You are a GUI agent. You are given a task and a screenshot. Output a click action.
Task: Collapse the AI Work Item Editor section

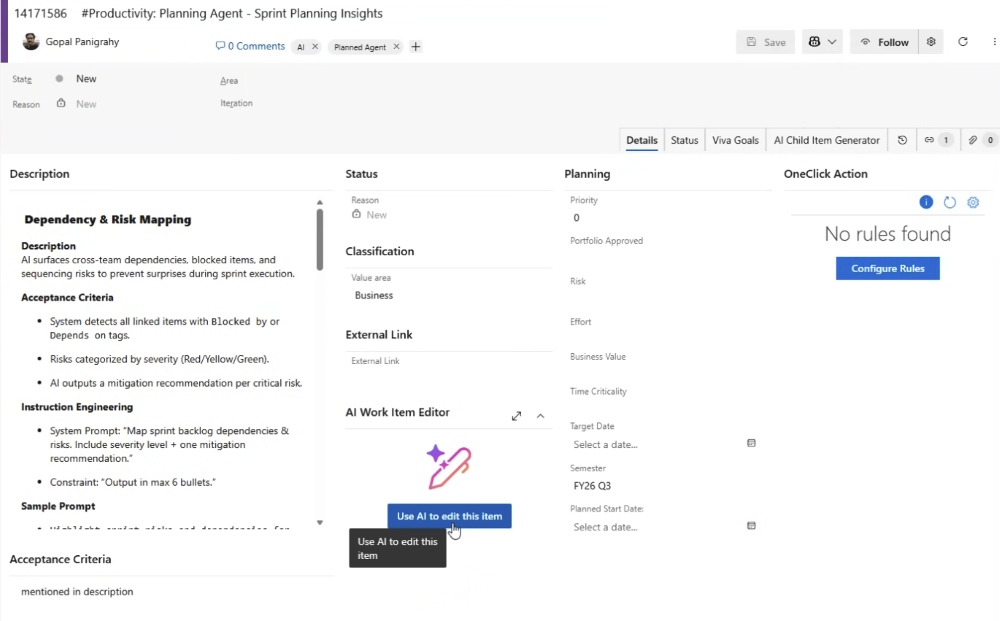click(539, 415)
